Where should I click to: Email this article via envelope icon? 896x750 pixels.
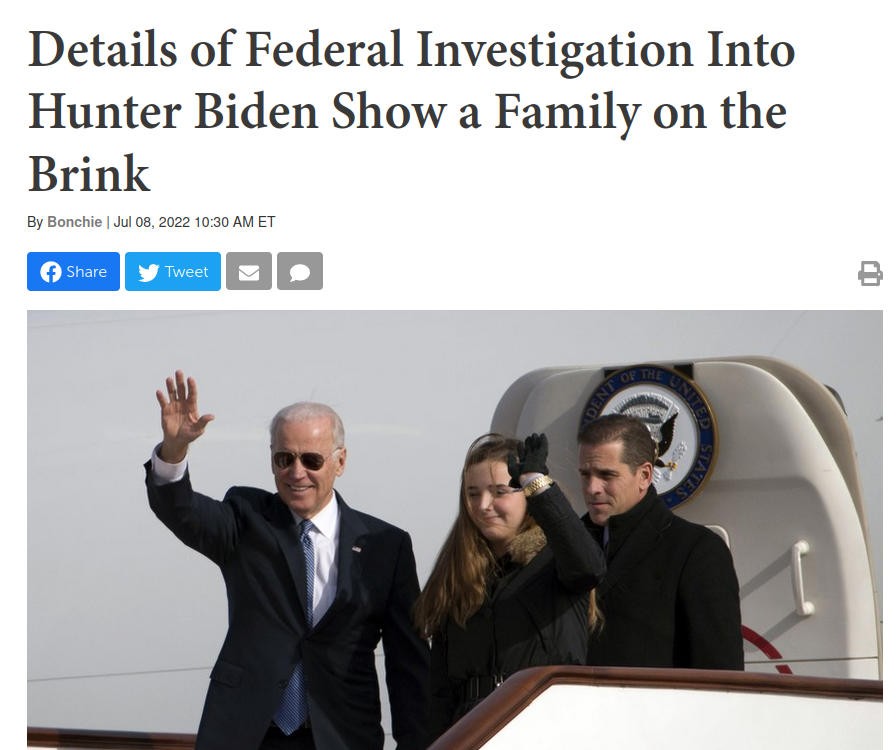click(x=249, y=272)
